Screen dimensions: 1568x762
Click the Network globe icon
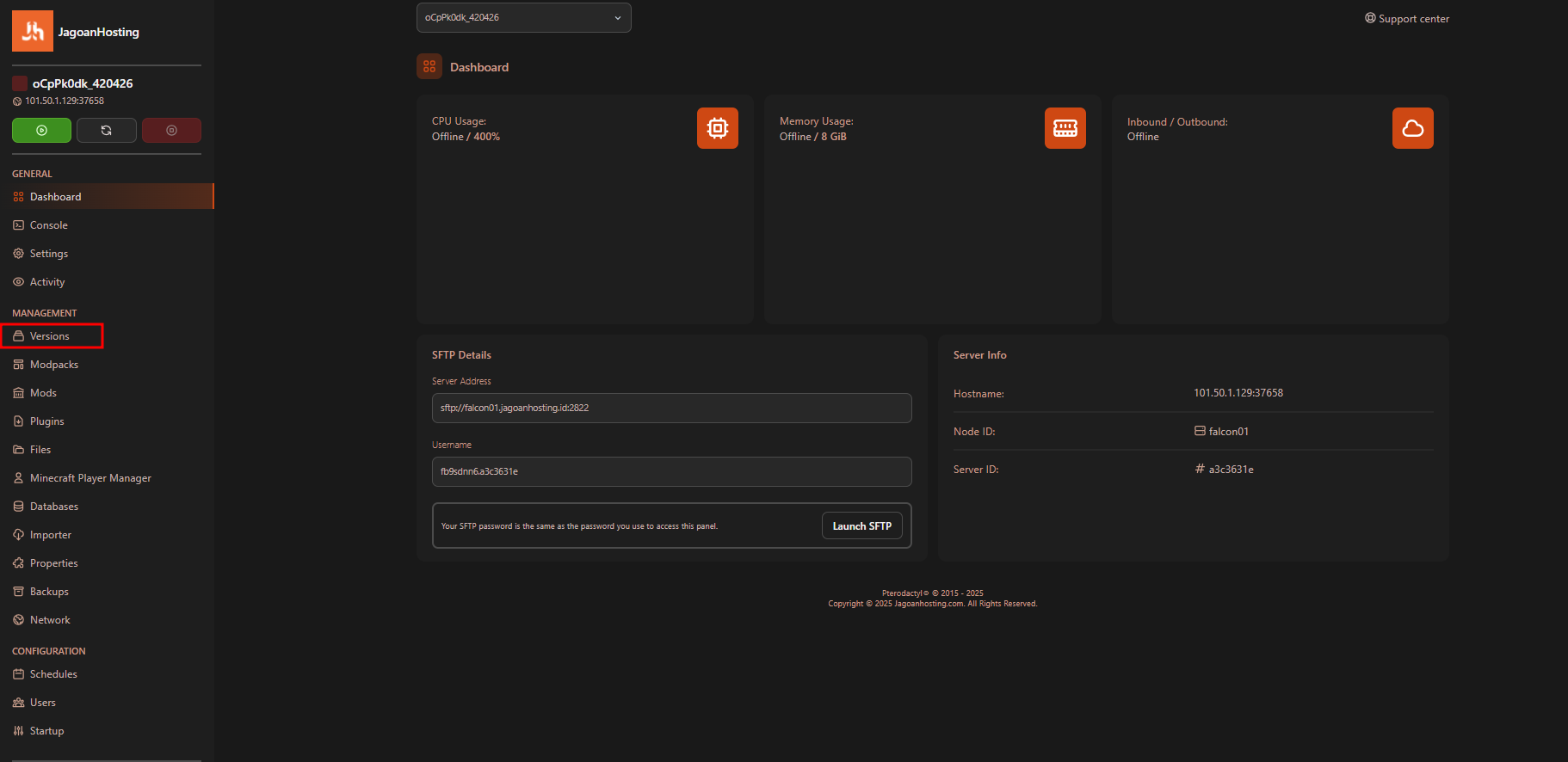[18, 620]
